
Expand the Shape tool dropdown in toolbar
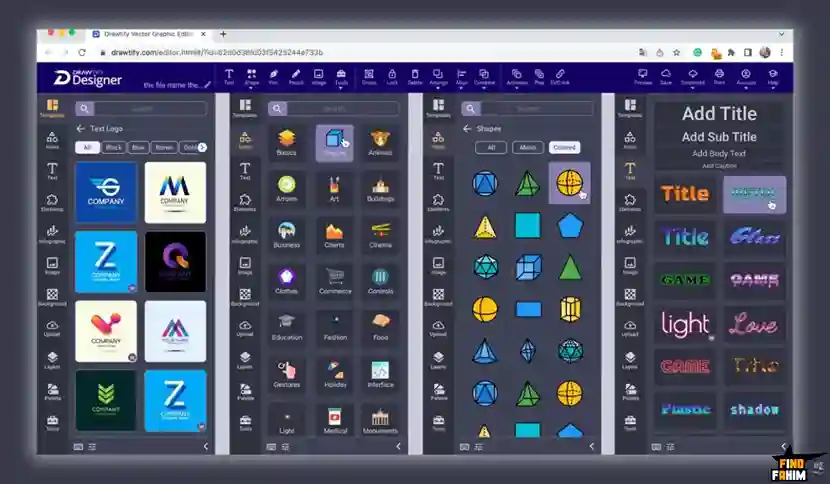click(x=251, y=75)
